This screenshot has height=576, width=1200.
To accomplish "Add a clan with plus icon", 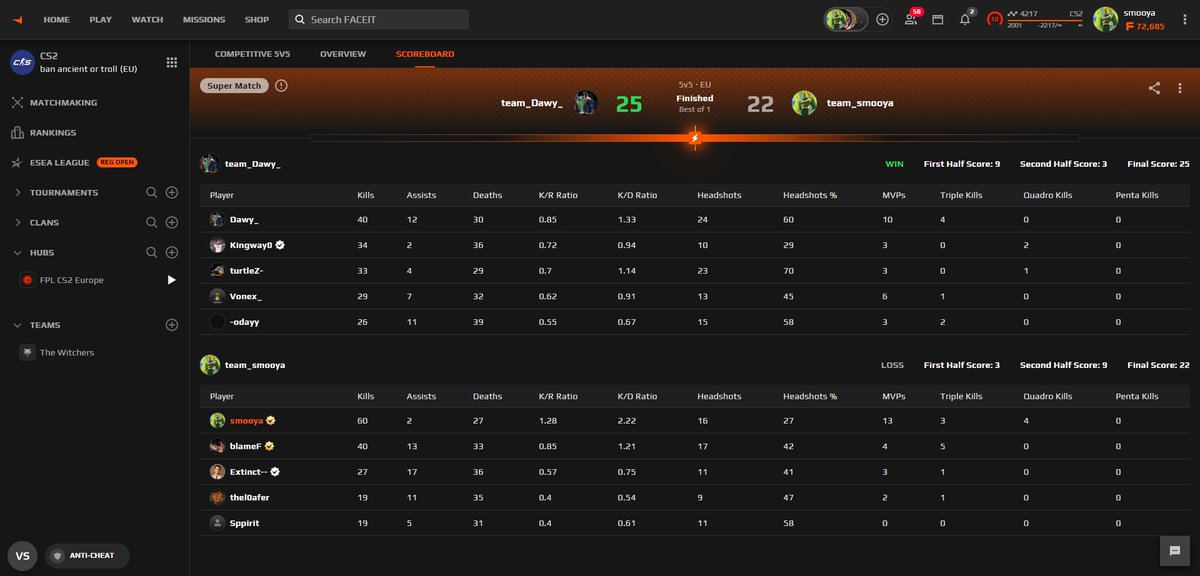I will pyautogui.click(x=172, y=222).
